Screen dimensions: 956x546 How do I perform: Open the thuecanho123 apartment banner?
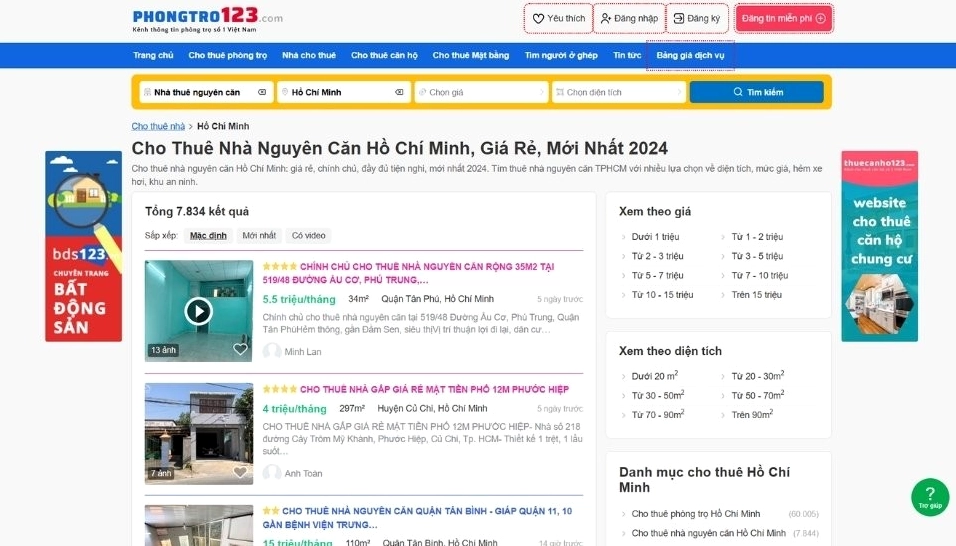879,246
